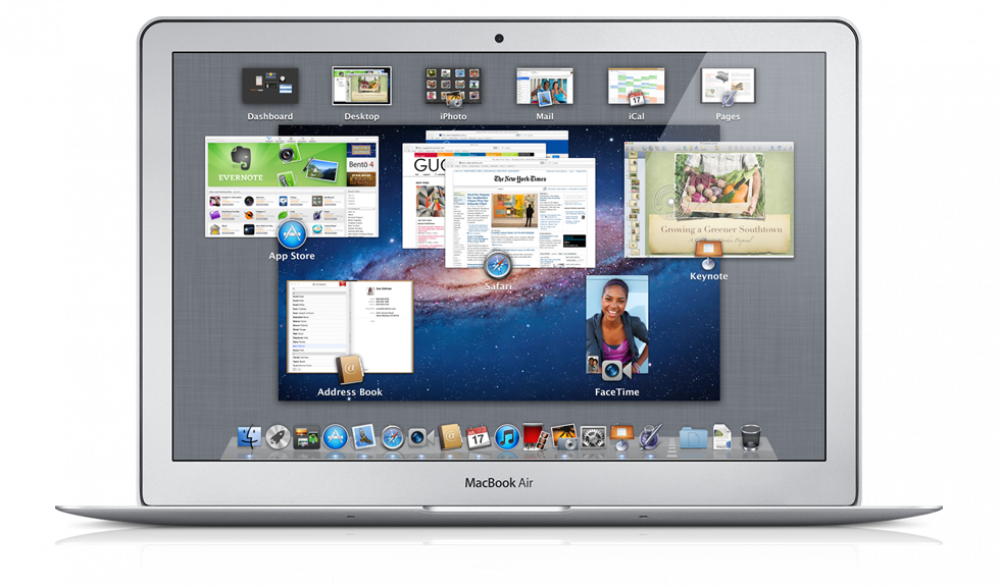The height and width of the screenshot is (586, 1000).
Task: Launch Launchpad rocket icon in the Dock
Action: click(x=277, y=437)
